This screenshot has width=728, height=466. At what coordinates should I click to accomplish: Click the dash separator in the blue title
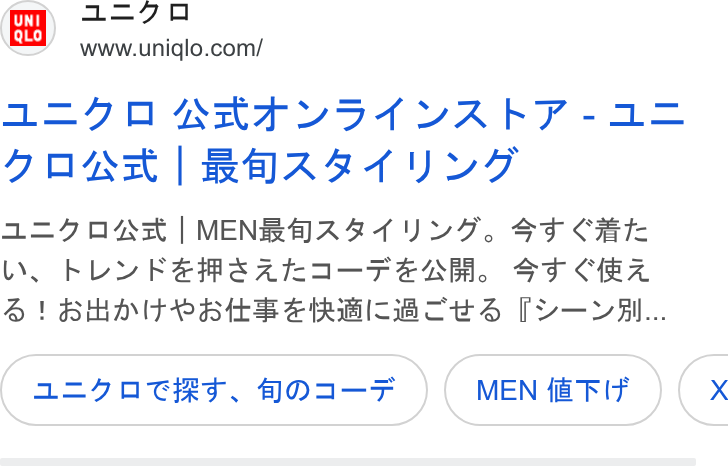click(x=588, y=115)
